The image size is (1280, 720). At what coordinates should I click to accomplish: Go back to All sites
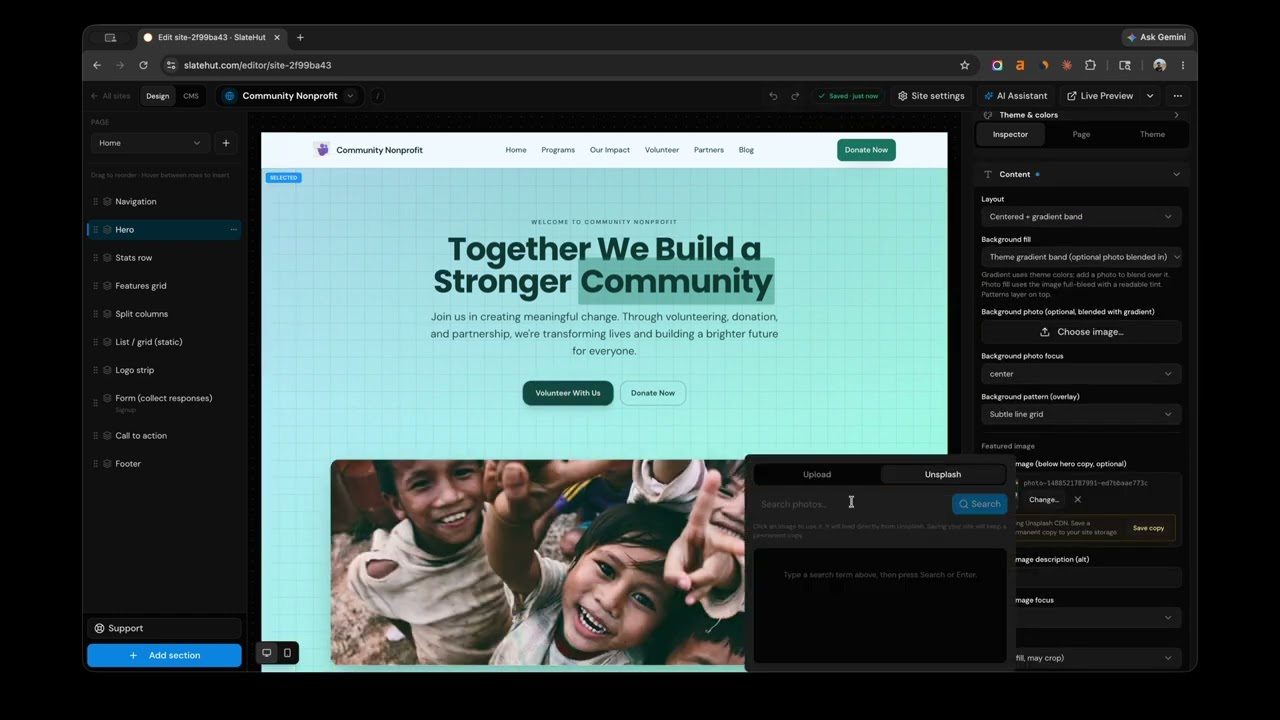[x=110, y=96]
